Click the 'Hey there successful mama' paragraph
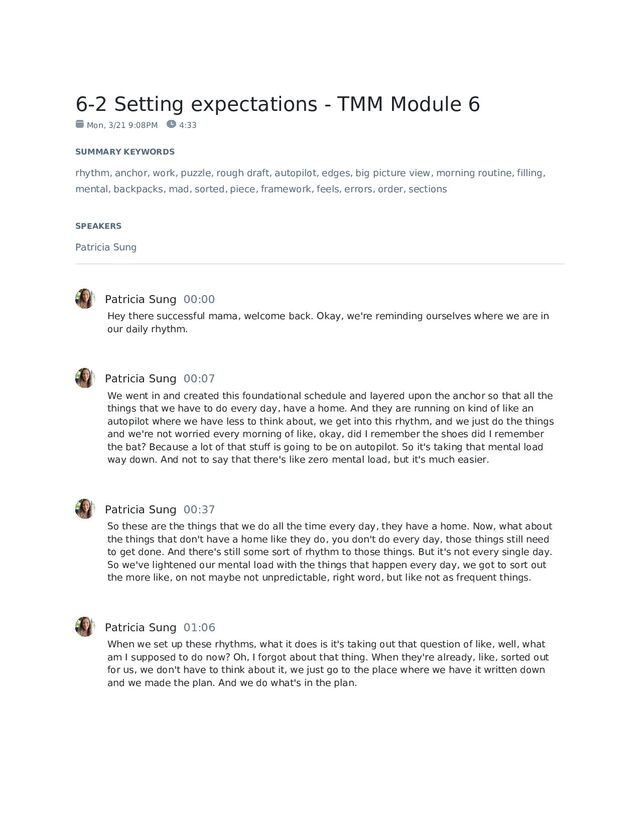 tap(327, 322)
